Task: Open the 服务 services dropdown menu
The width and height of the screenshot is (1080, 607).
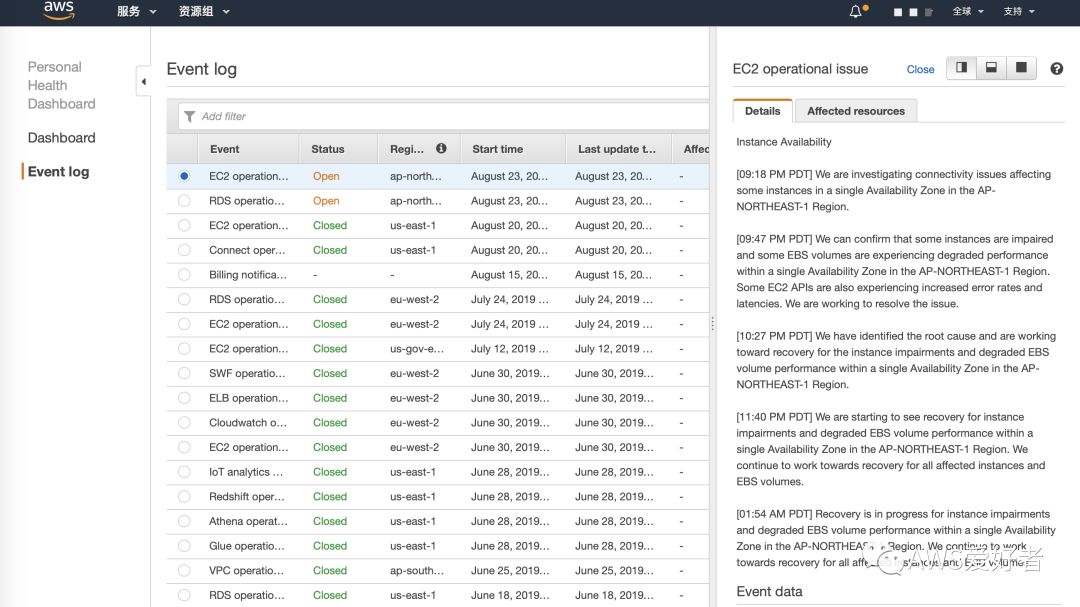Action: pyautogui.click(x=136, y=11)
